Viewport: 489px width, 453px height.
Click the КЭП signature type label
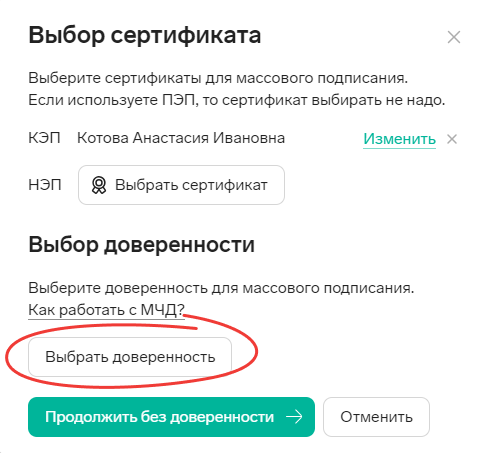point(44,138)
